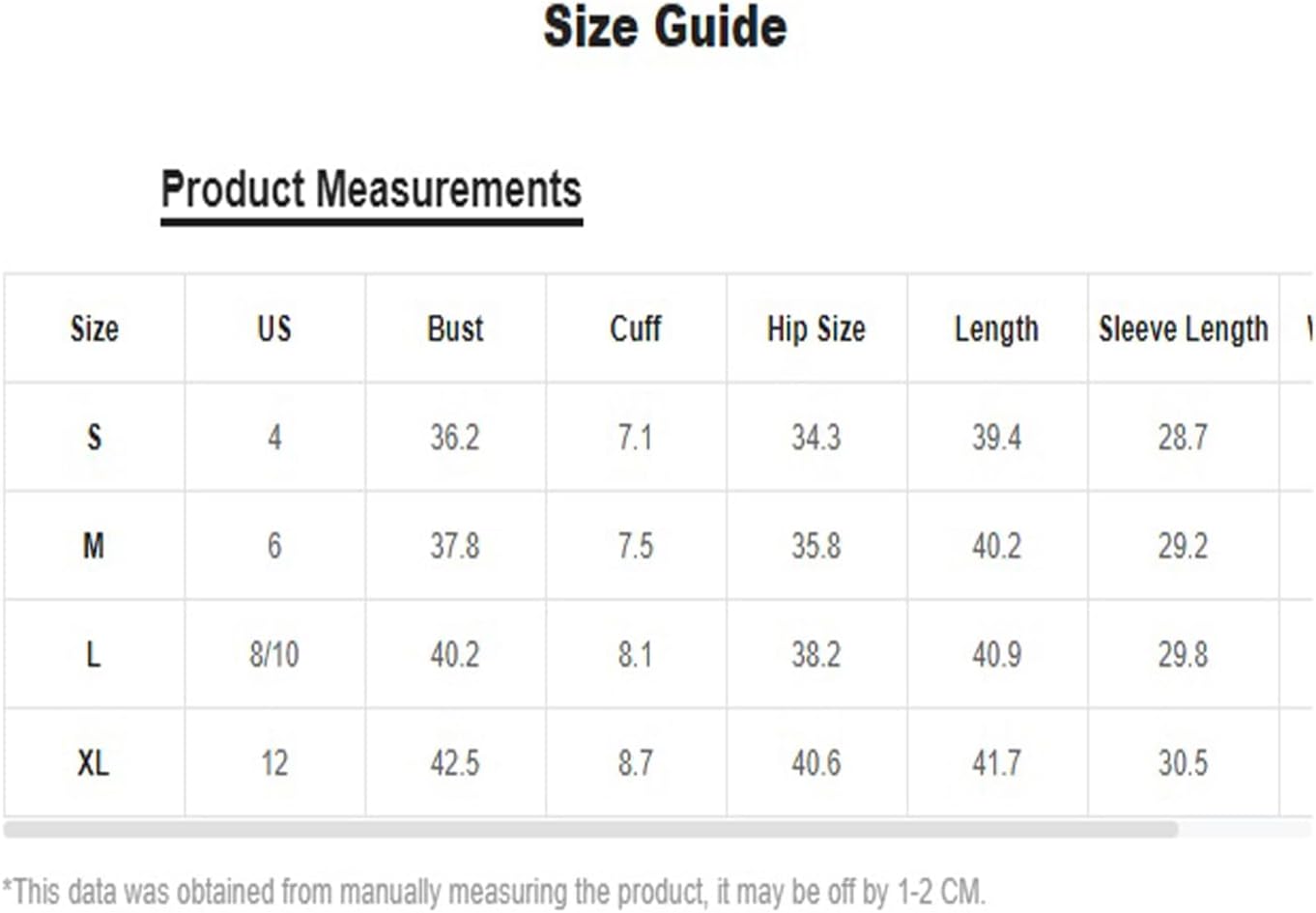Image resolution: width=1316 pixels, height=913 pixels.
Task: Select the Sleeve Length column header
Action: pos(1184,329)
